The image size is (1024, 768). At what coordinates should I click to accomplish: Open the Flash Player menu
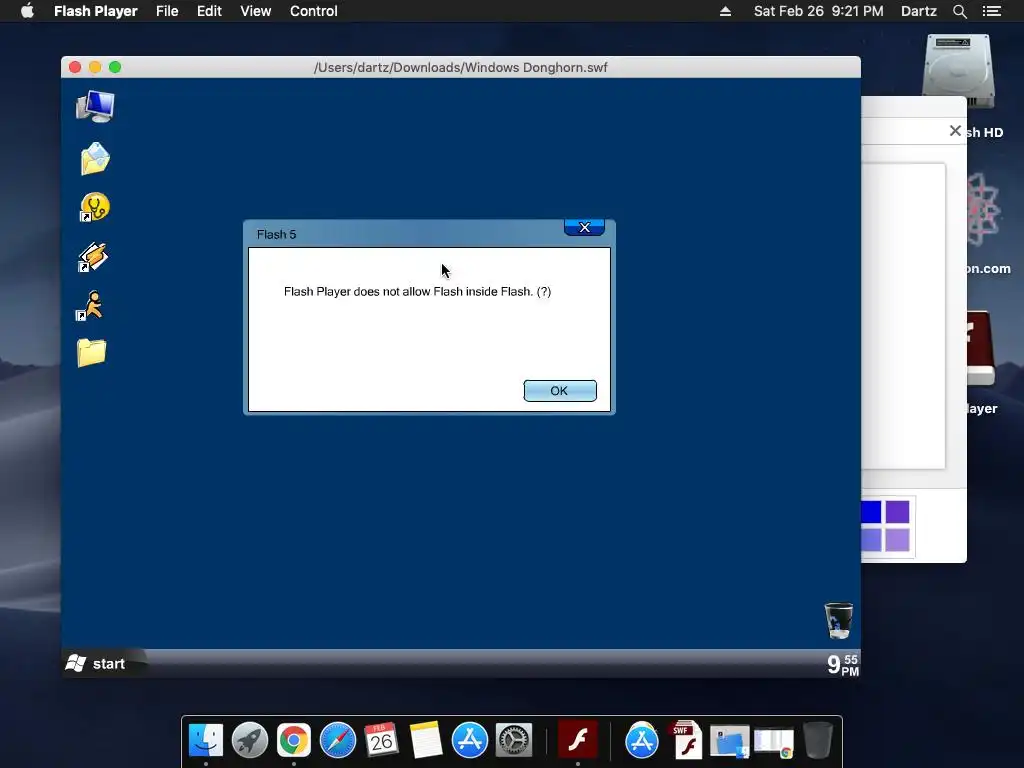point(95,11)
